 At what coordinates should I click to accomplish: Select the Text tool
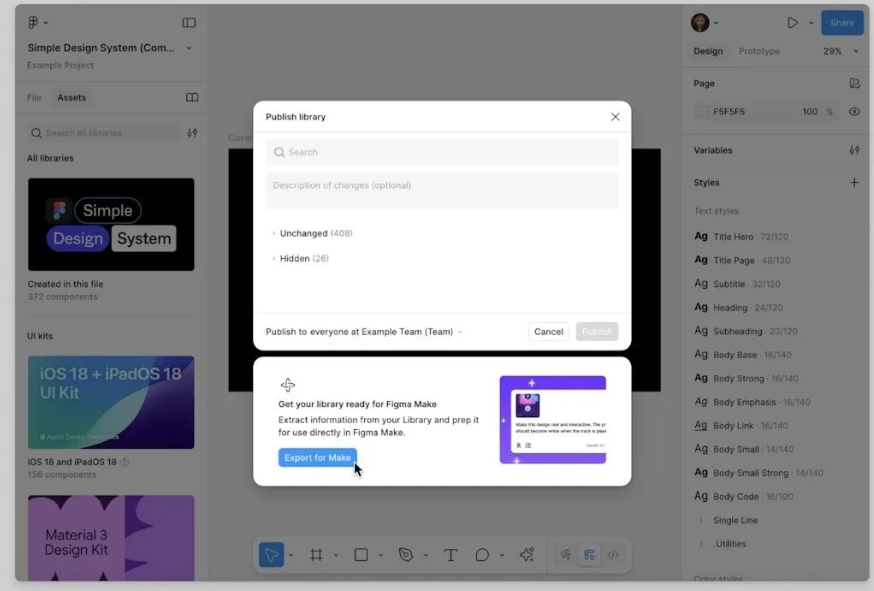point(450,555)
